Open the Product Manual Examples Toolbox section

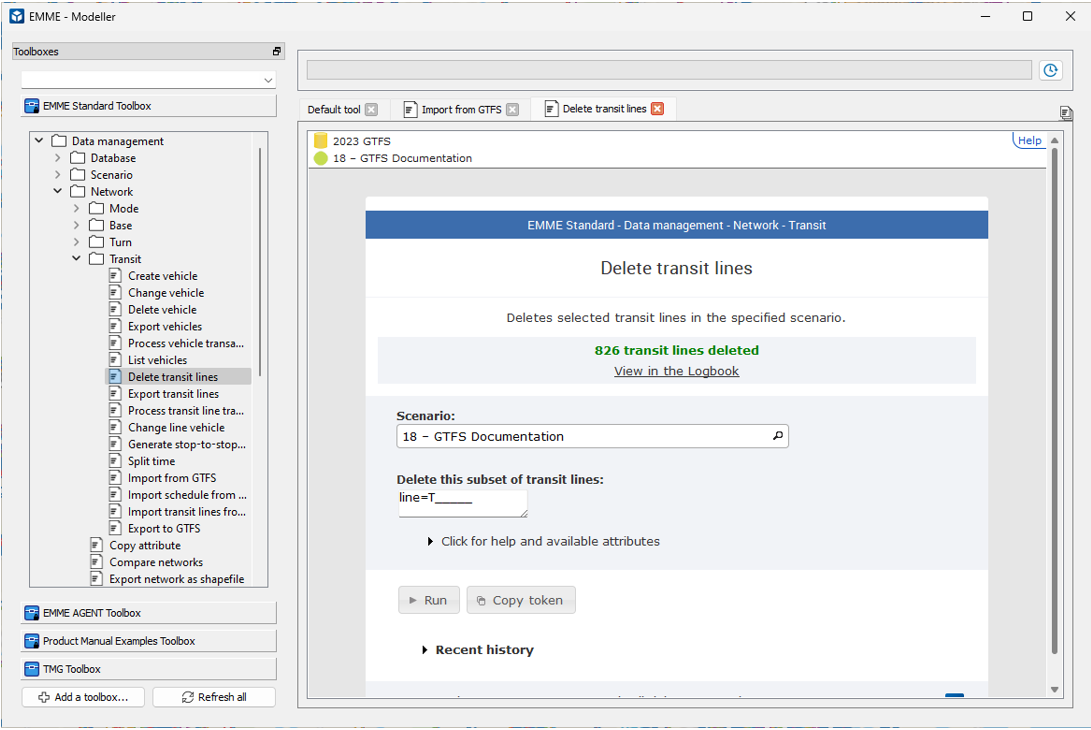[148, 641]
